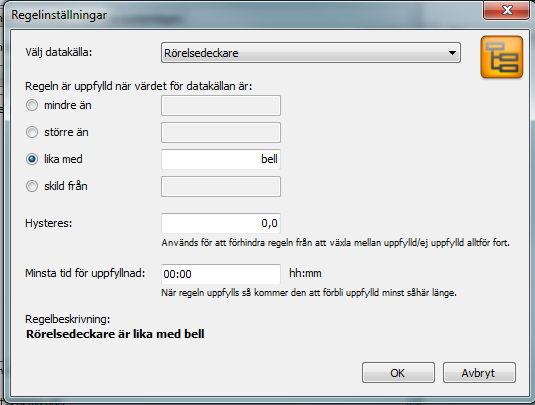The width and height of the screenshot is (535, 405).
Task: Expand the dropdown arrow for Välj datakälla
Action: (x=452, y=53)
